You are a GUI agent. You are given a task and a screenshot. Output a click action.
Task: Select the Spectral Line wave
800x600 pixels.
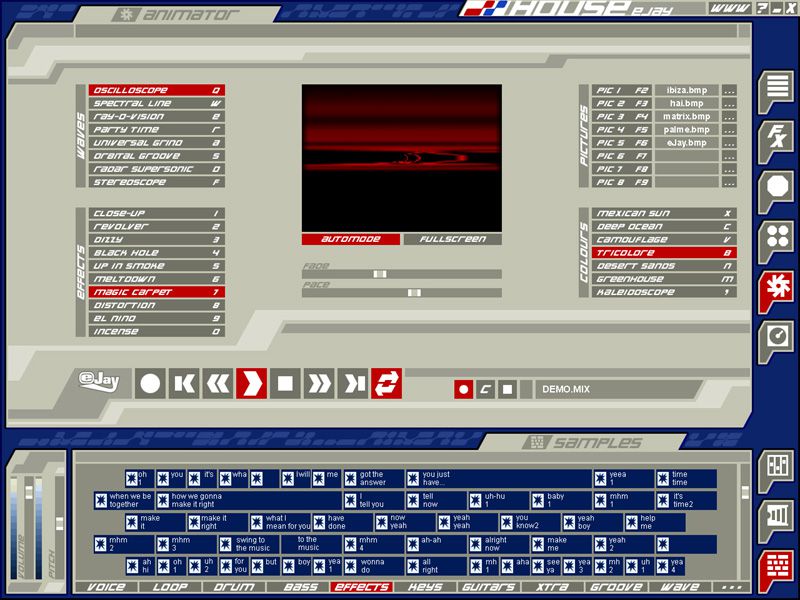(x=155, y=103)
